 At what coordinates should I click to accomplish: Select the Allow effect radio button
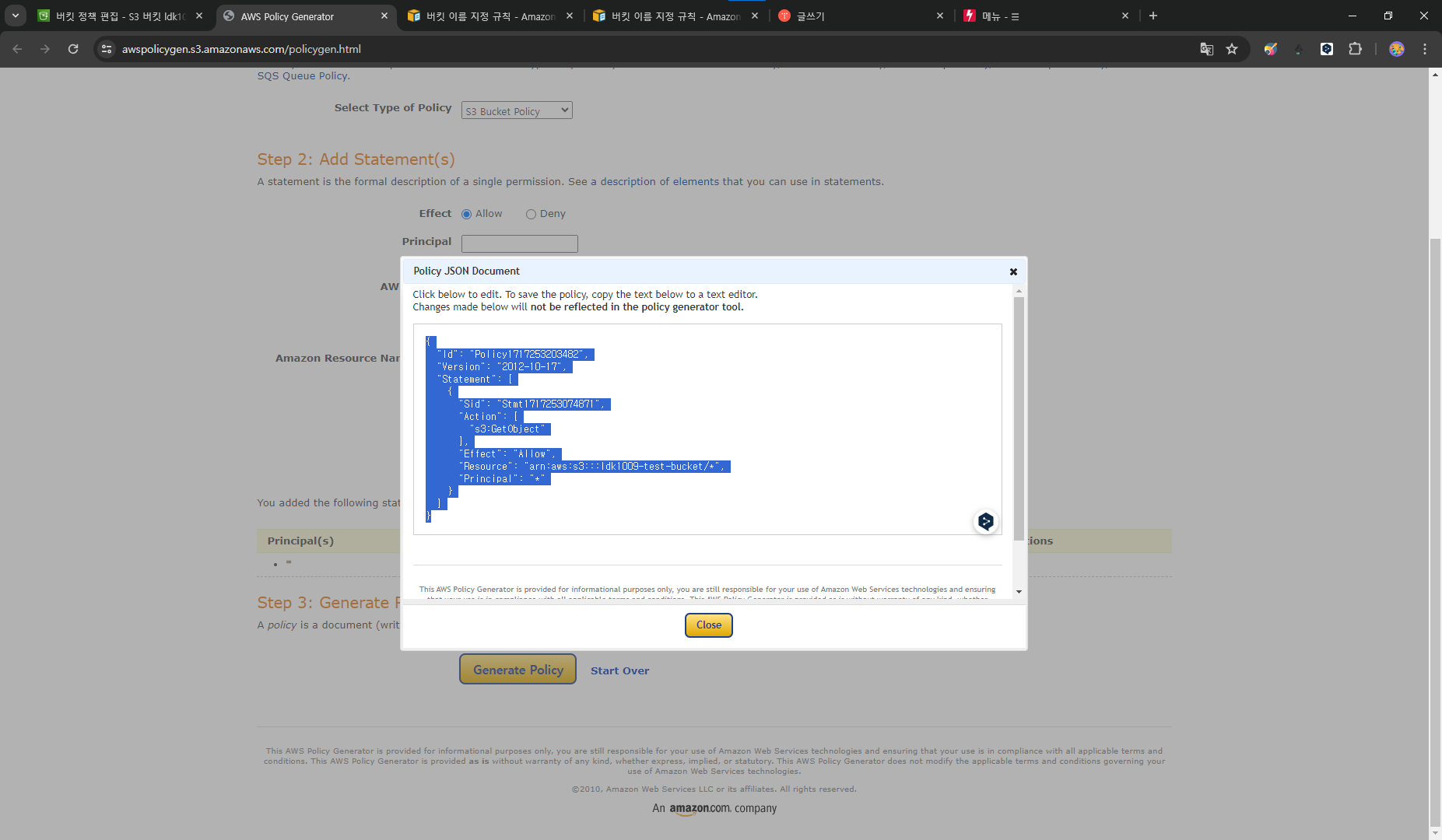(x=467, y=214)
